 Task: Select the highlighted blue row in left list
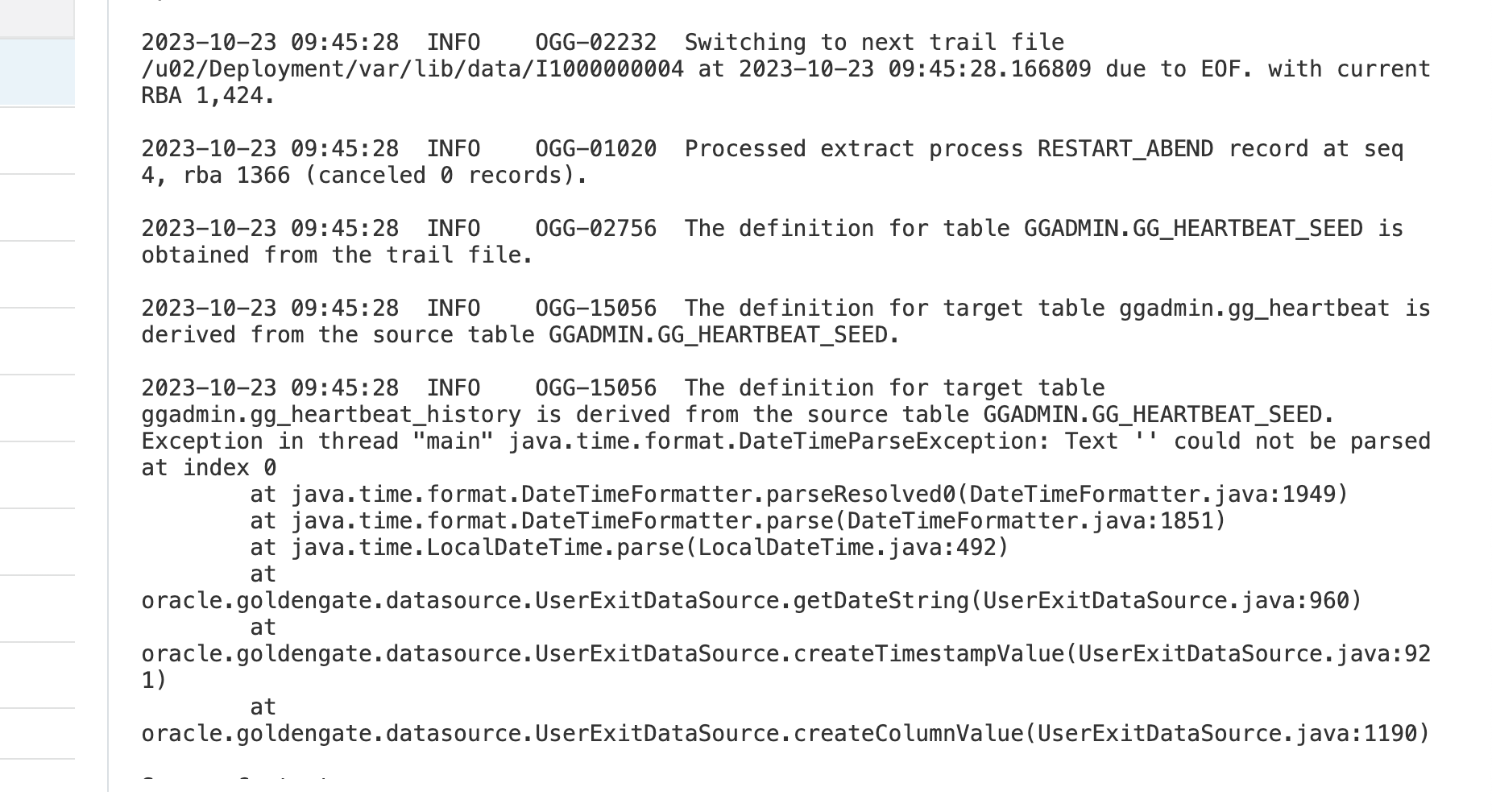click(37, 72)
